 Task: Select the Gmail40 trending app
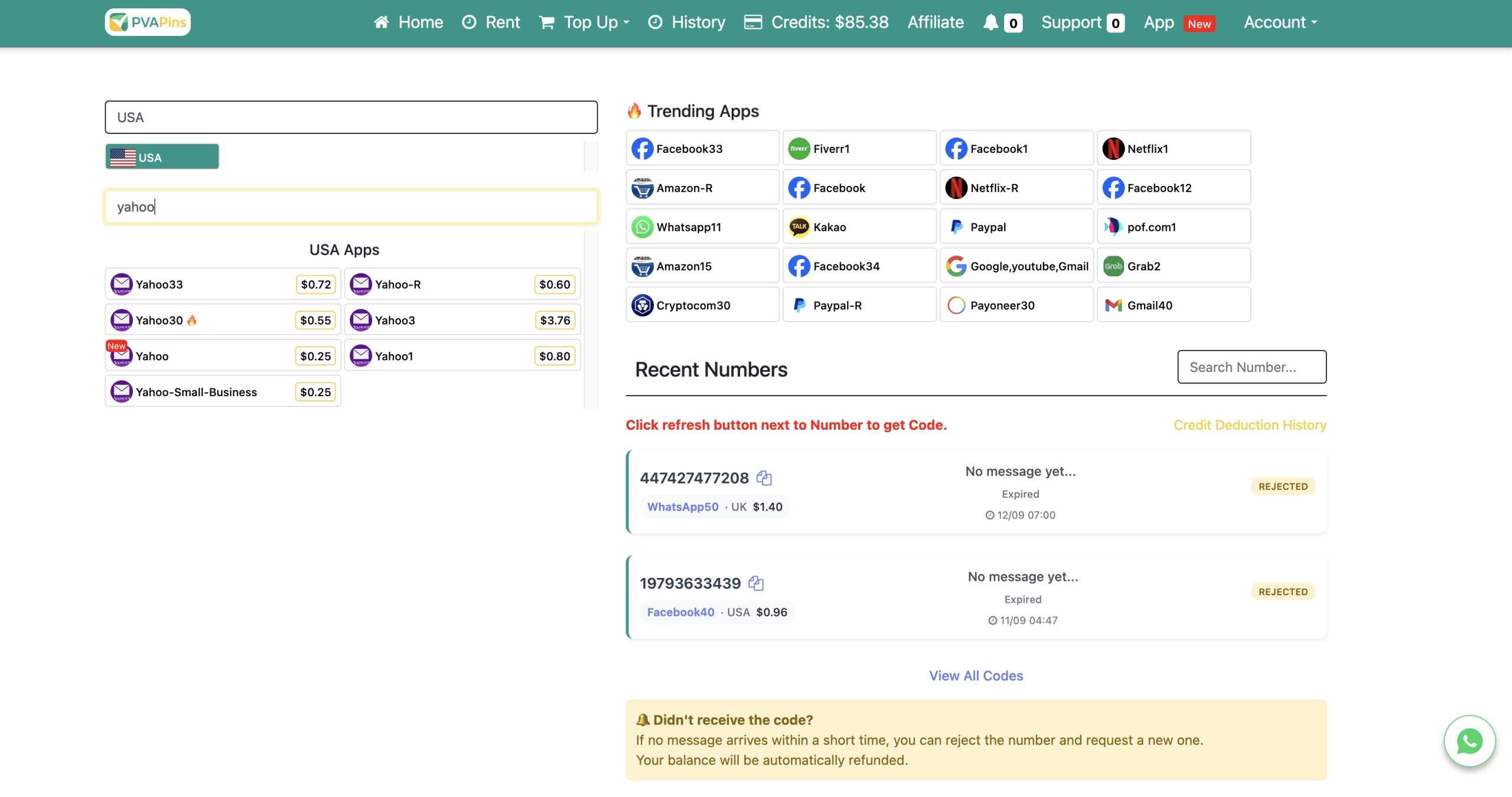[1174, 305]
